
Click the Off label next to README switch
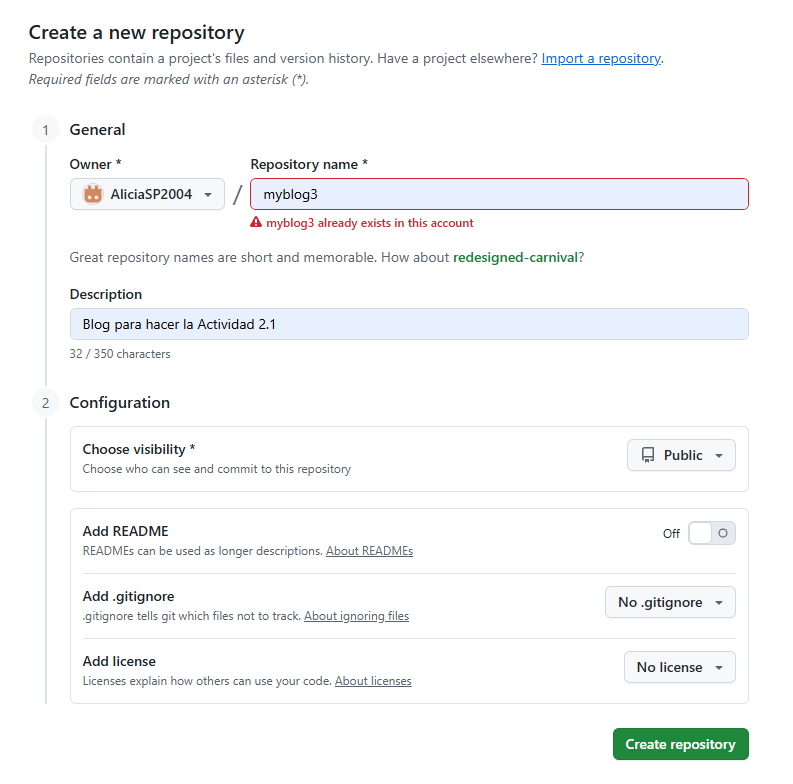point(671,534)
